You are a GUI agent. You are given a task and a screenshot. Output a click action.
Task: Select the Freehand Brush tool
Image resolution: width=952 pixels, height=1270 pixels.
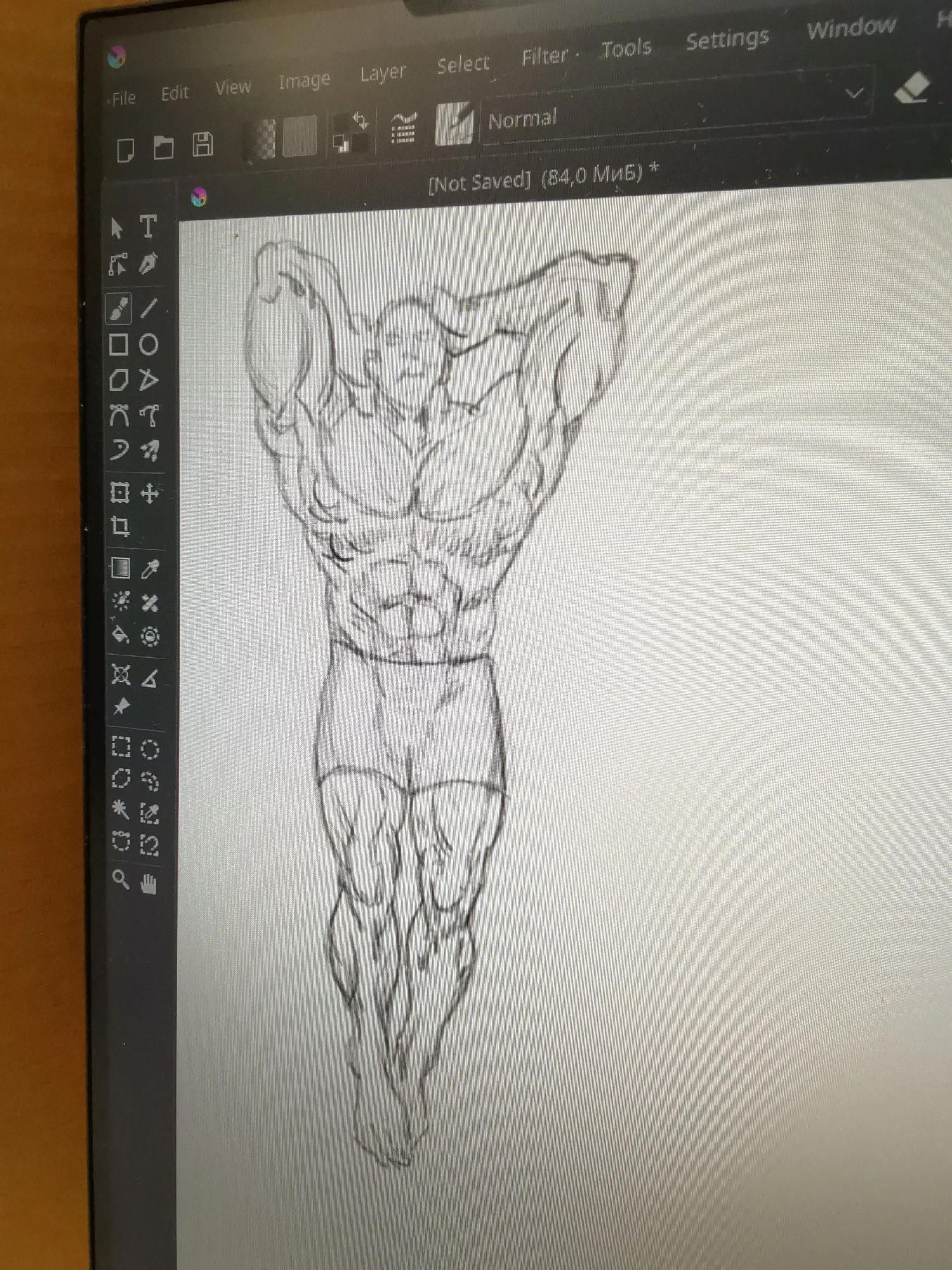[119, 309]
